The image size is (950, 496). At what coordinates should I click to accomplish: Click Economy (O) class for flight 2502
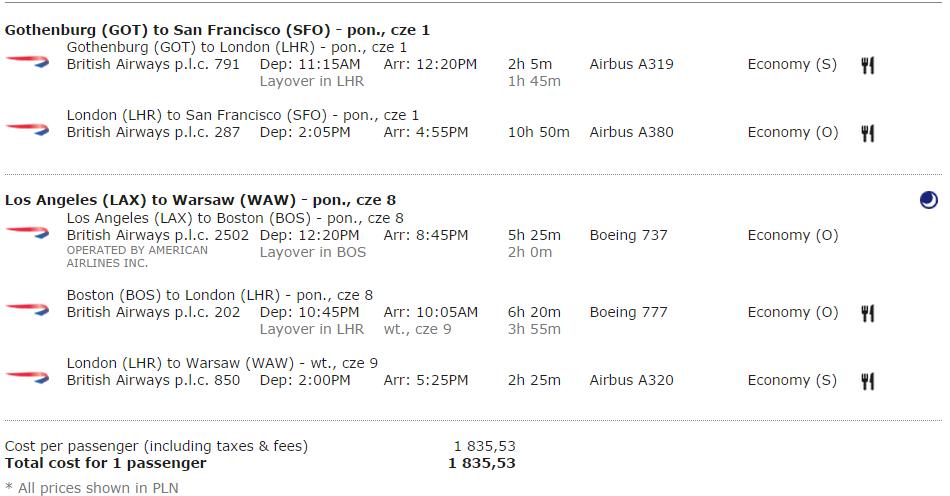point(792,236)
